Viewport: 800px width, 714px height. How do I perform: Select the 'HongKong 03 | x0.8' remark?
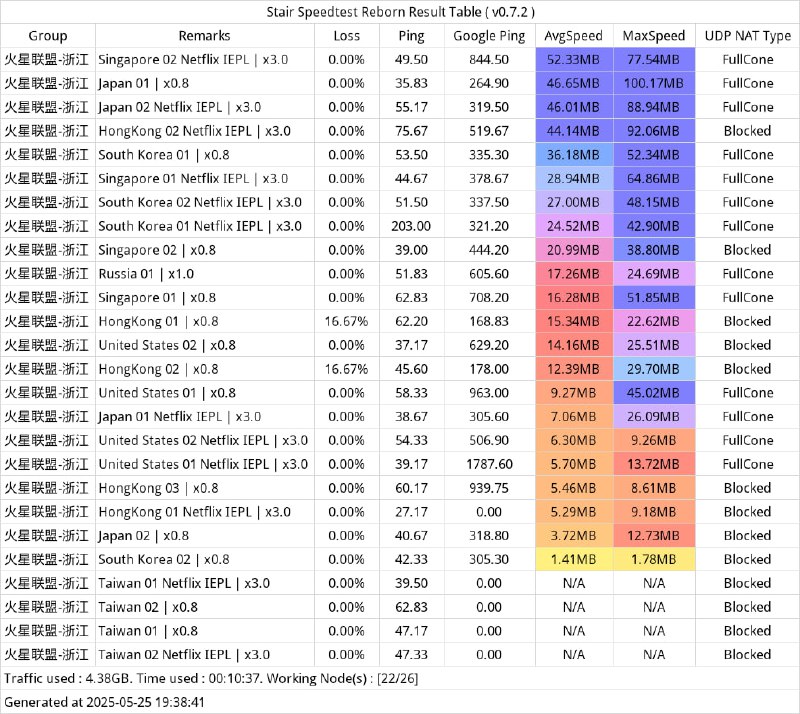(158, 488)
